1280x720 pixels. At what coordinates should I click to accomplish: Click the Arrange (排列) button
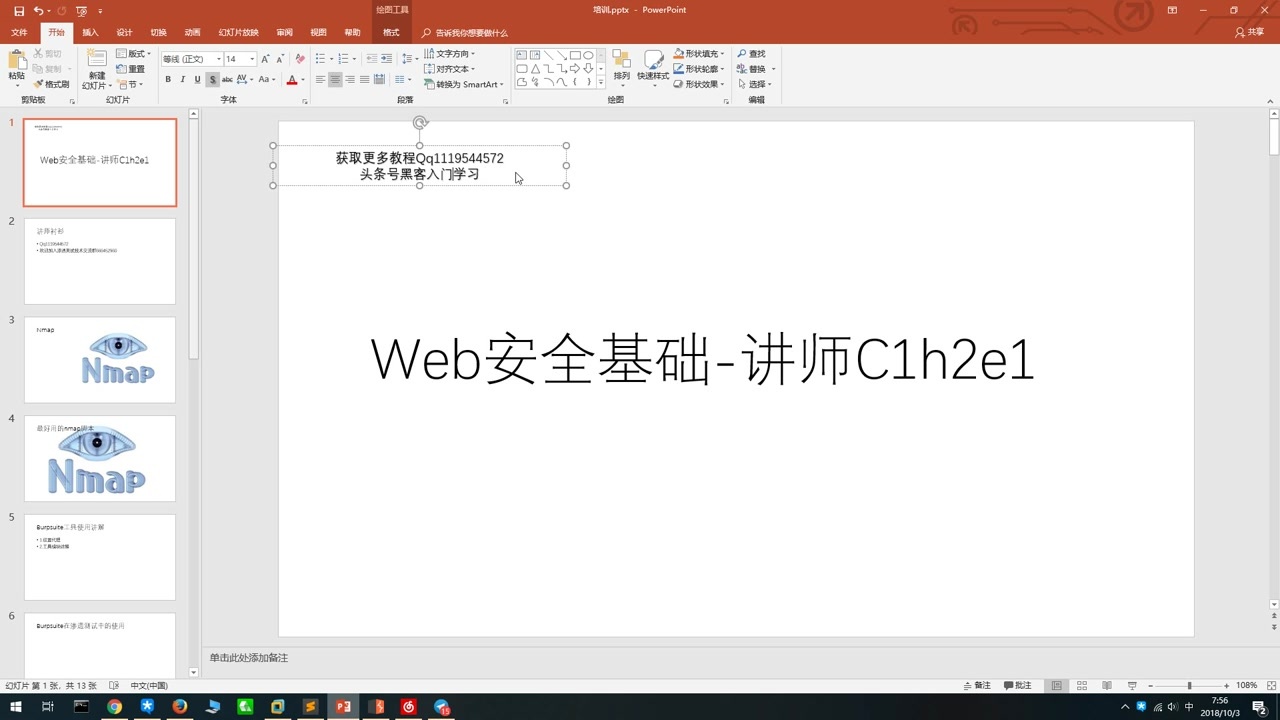(x=621, y=66)
